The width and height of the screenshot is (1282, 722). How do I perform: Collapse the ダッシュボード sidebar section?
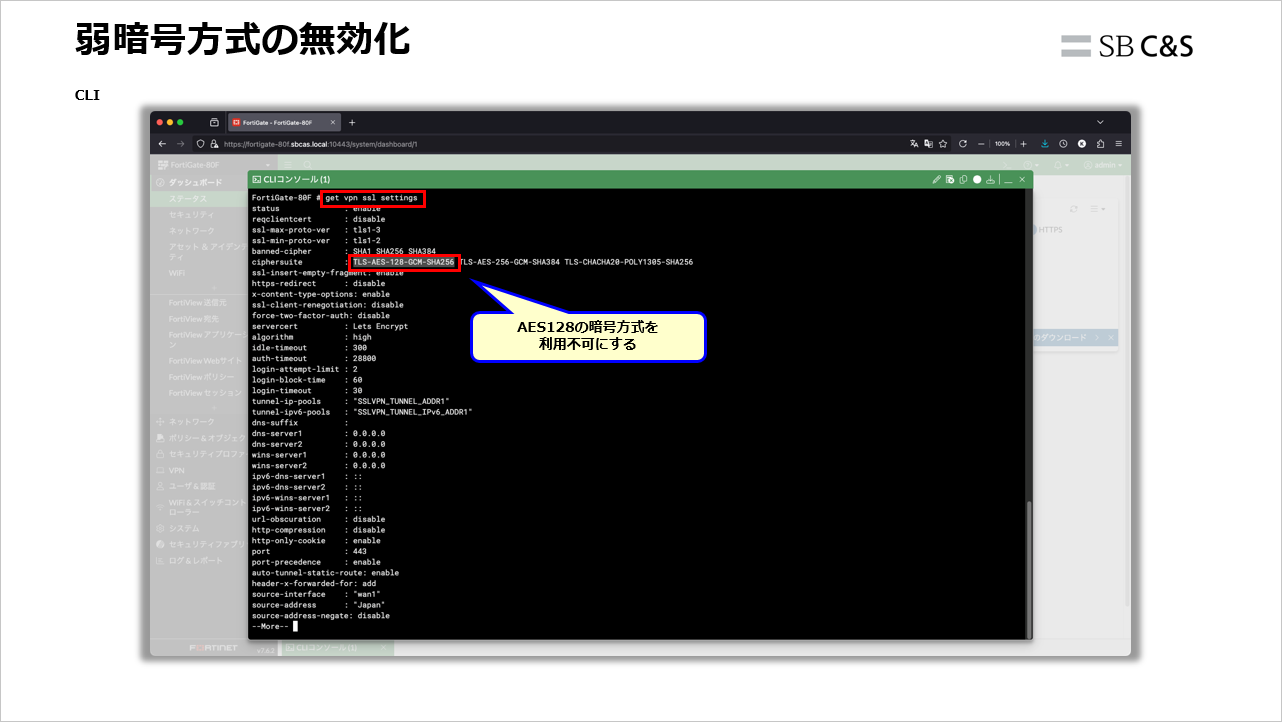pyautogui.click(x=198, y=183)
